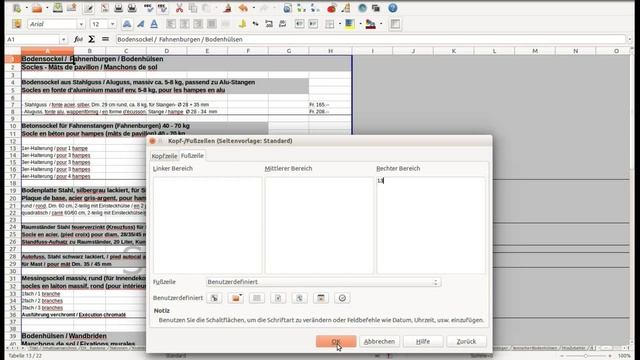The image size is (640, 360).
Task: Toggle bold formatting
Action: click(x=127, y=24)
